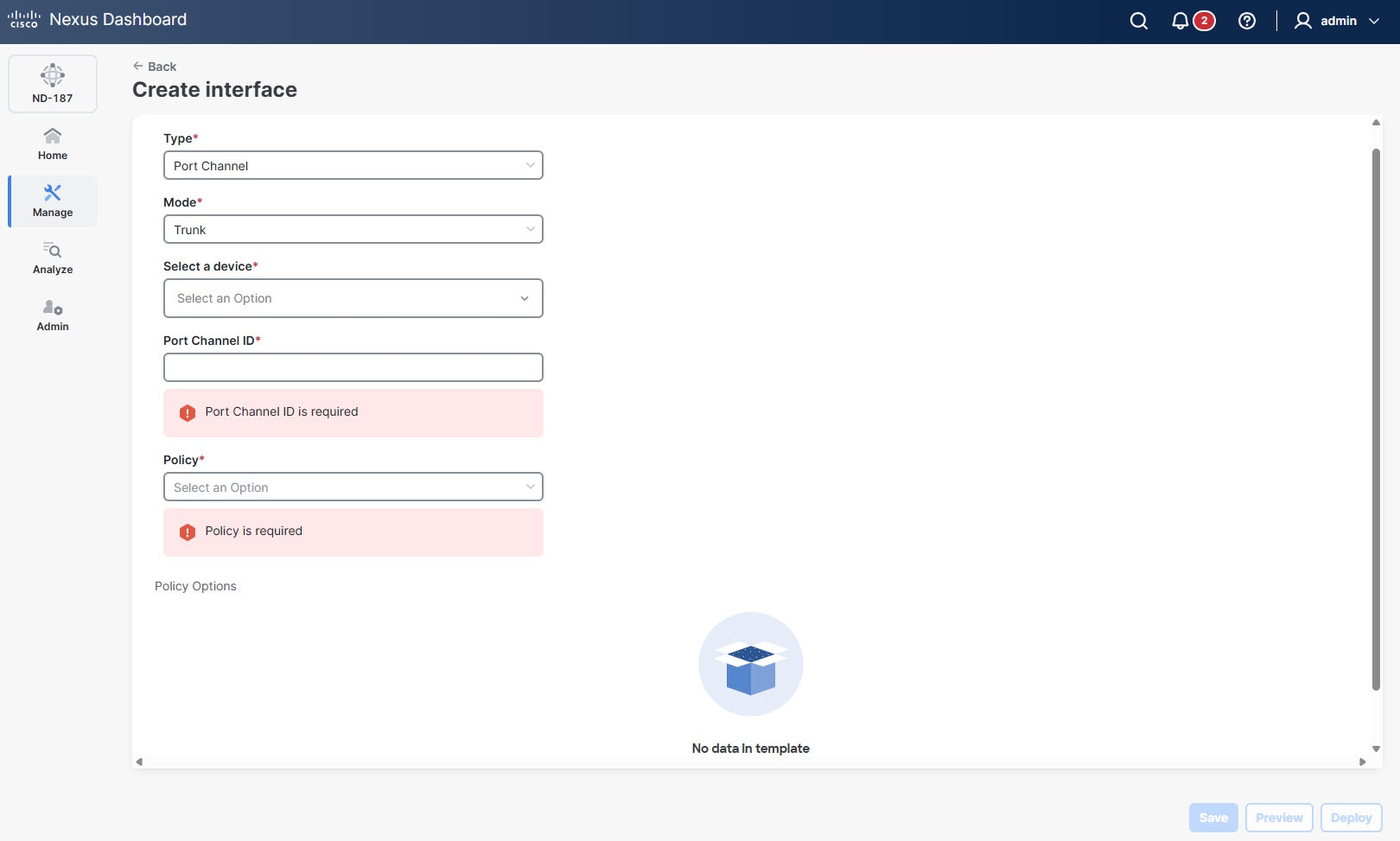Open the Mode dropdown showing Trunk
Image resolution: width=1400 pixels, height=841 pixels.
pos(353,229)
